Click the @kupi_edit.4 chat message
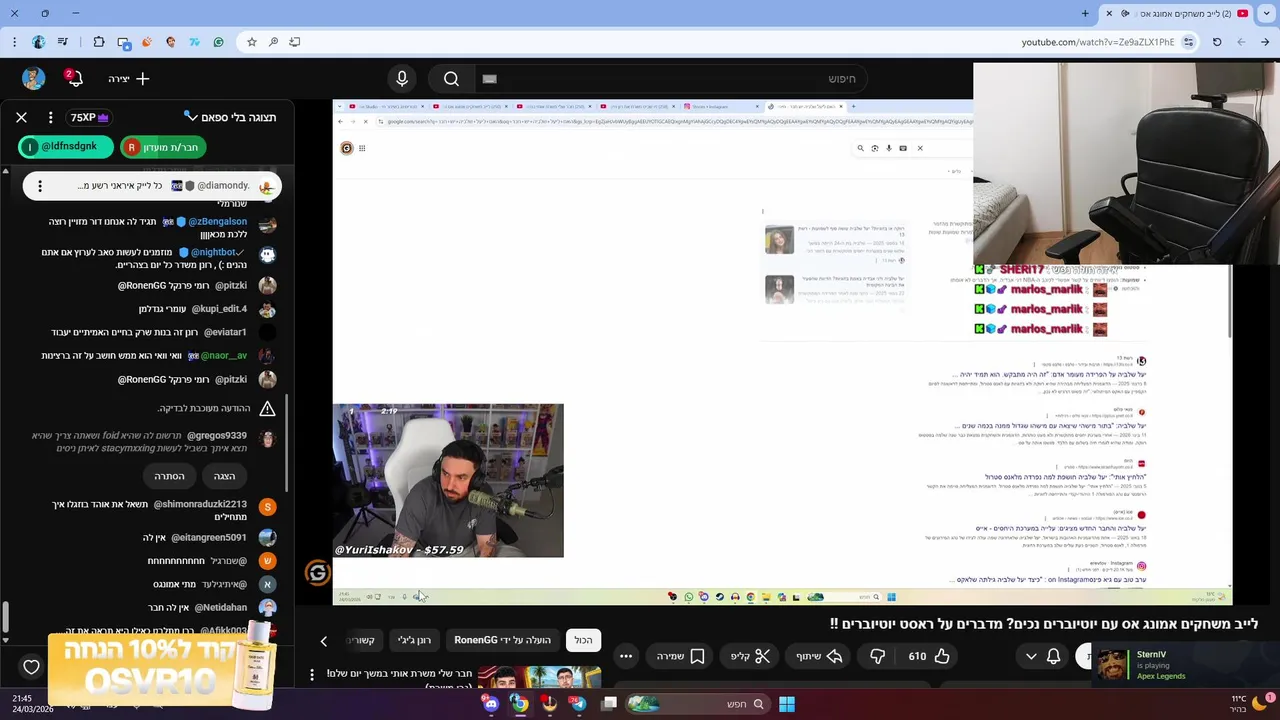 pos(206,309)
